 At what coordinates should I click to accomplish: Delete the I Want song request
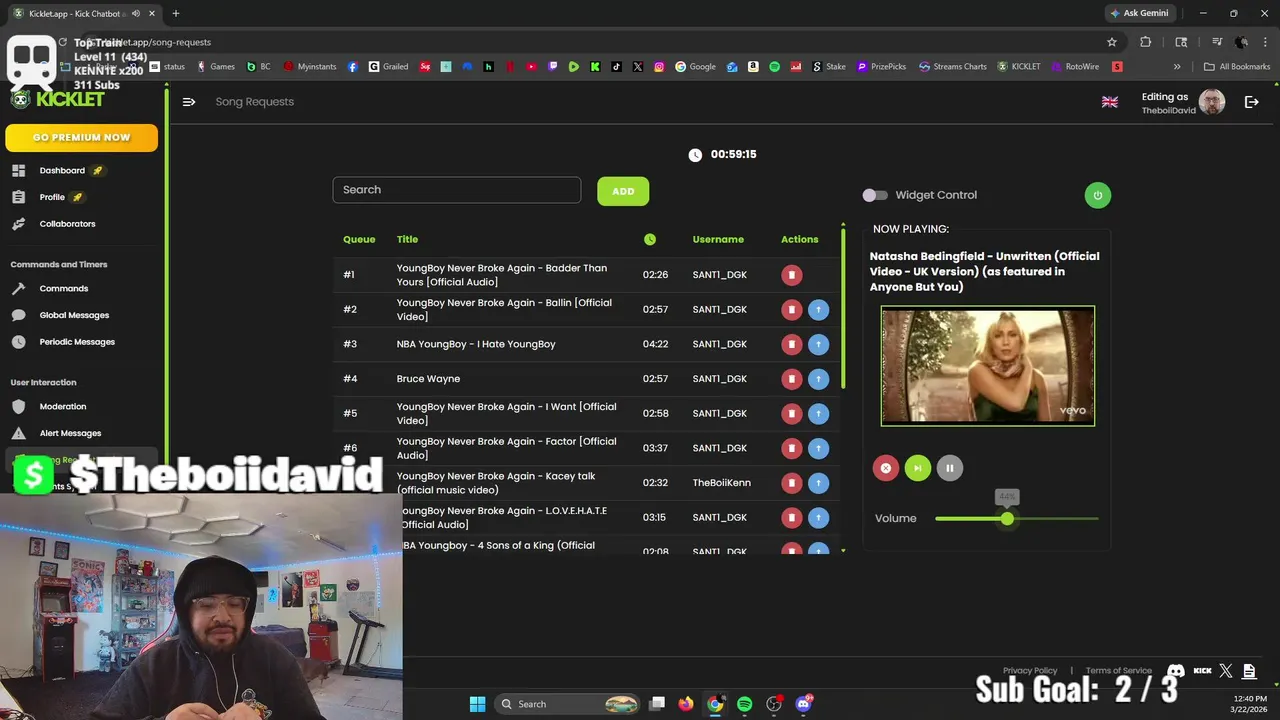pyautogui.click(x=791, y=414)
